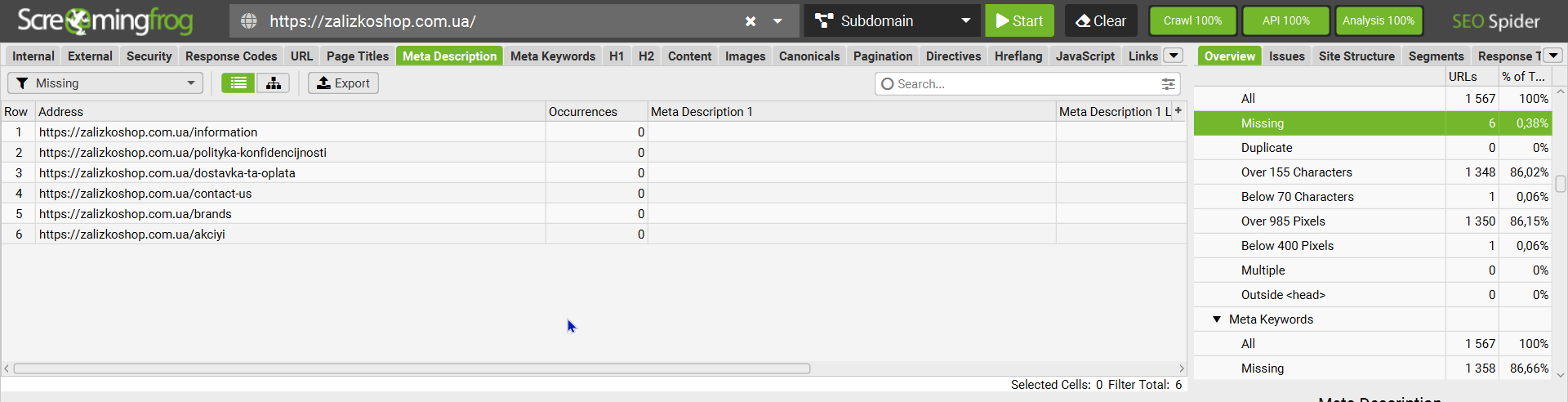1568x402 pixels.
Task: Switch to the H1 tab
Action: point(617,56)
